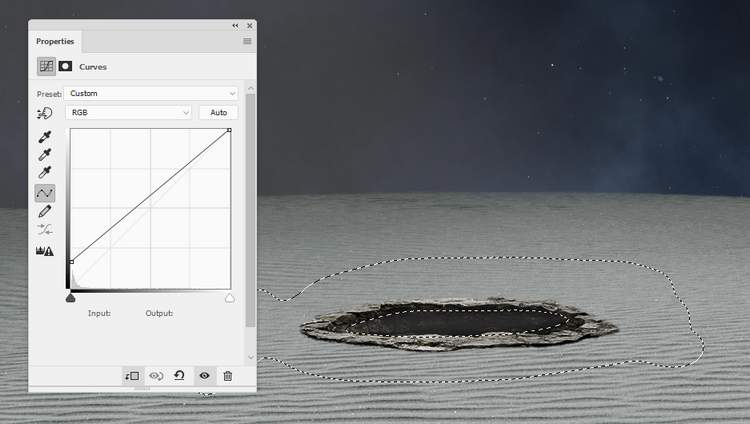Select the layer mask icon next to Curves
750x424 pixels.
[65, 66]
